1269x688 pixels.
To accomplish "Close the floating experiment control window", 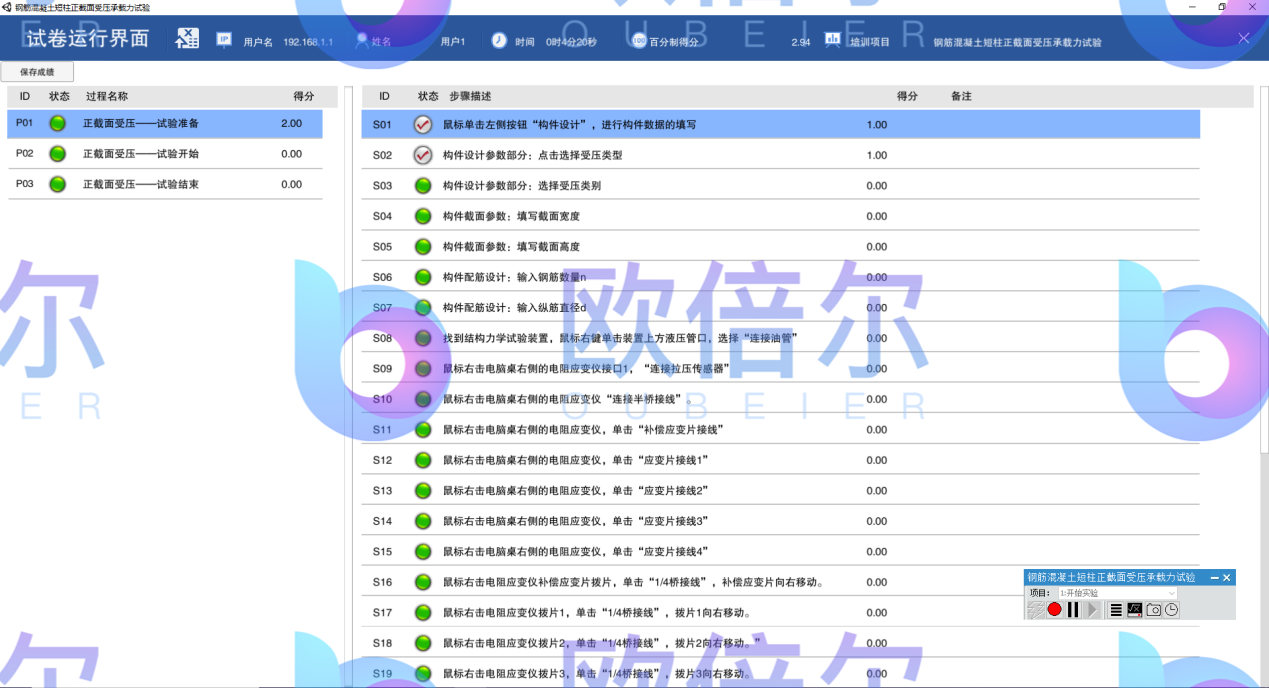I will click(x=1227, y=577).
